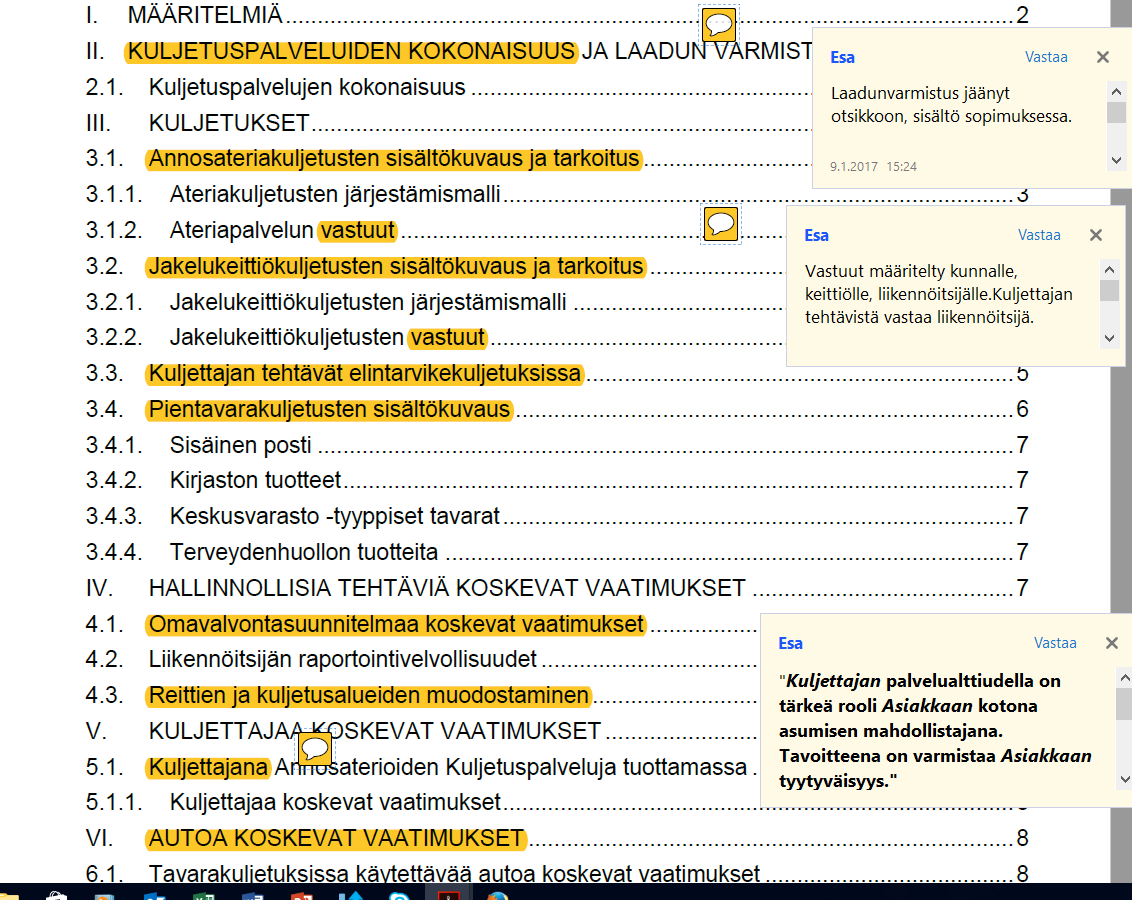Click scroll-down arrow in the palvelualttiudella comment

[x=1124, y=779]
